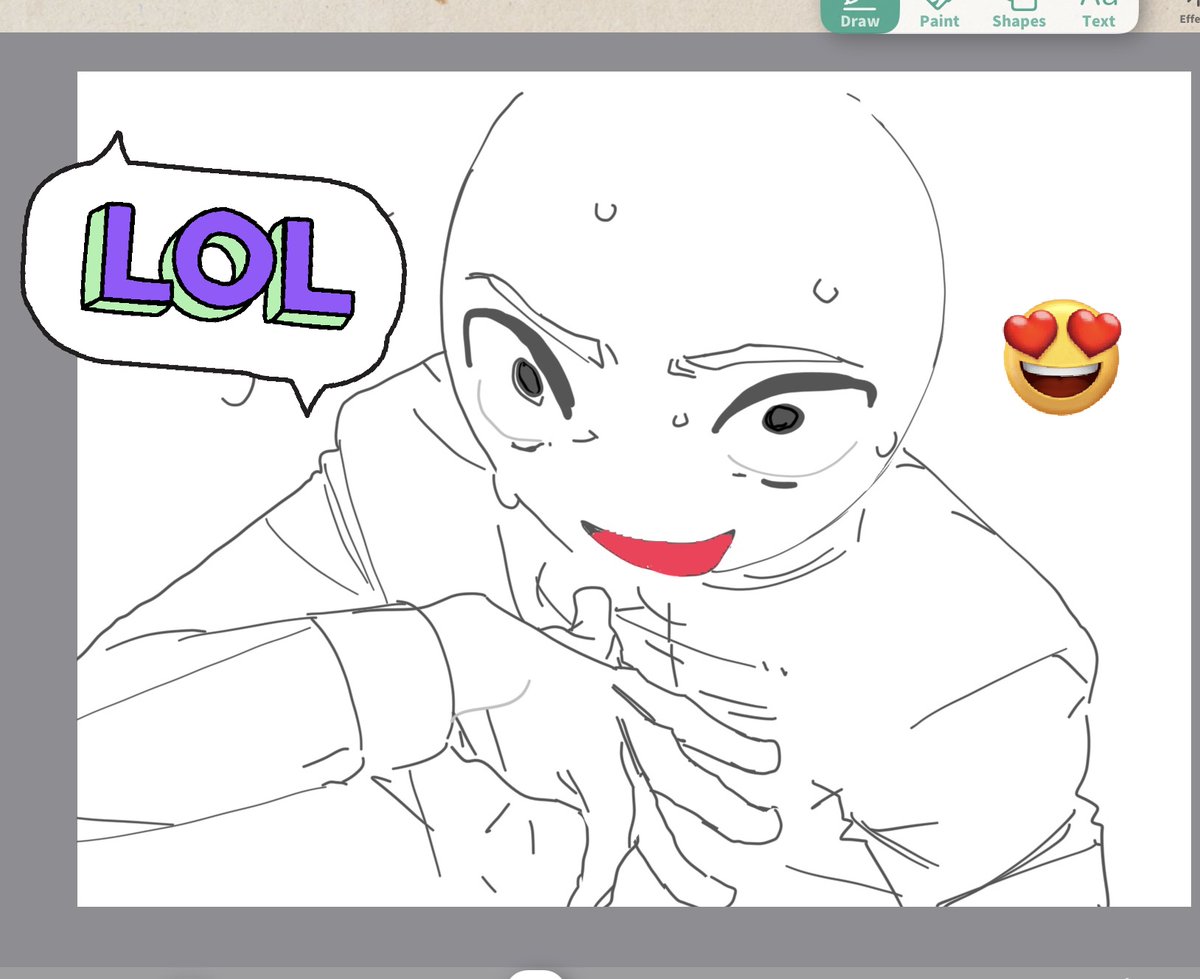The width and height of the screenshot is (1200, 979).
Task: Open the partially visible Effects option
Action: pos(1189,12)
